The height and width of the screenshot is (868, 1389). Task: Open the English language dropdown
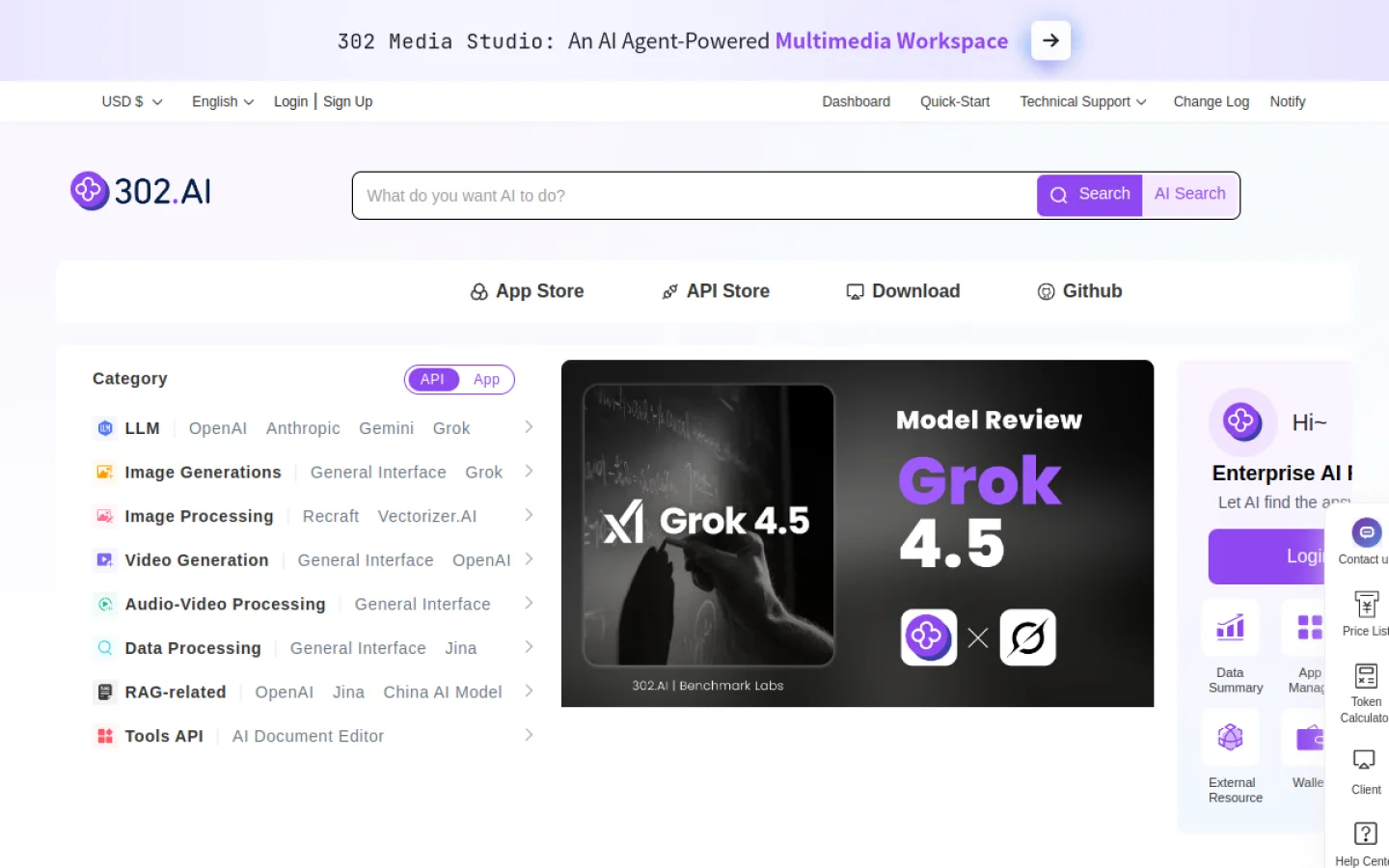click(223, 101)
